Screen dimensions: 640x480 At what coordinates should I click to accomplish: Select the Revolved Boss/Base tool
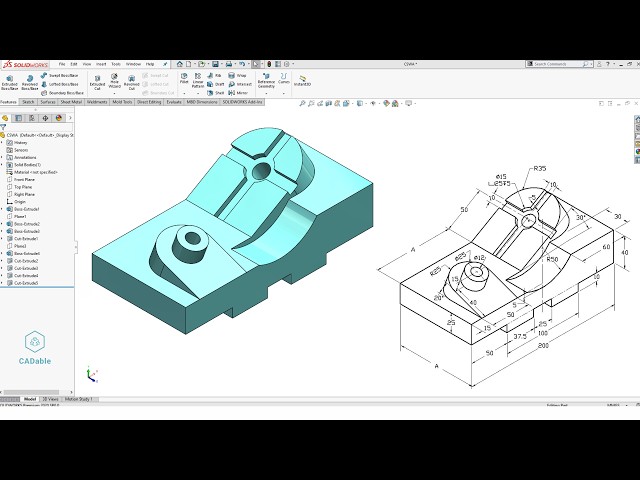point(29,82)
